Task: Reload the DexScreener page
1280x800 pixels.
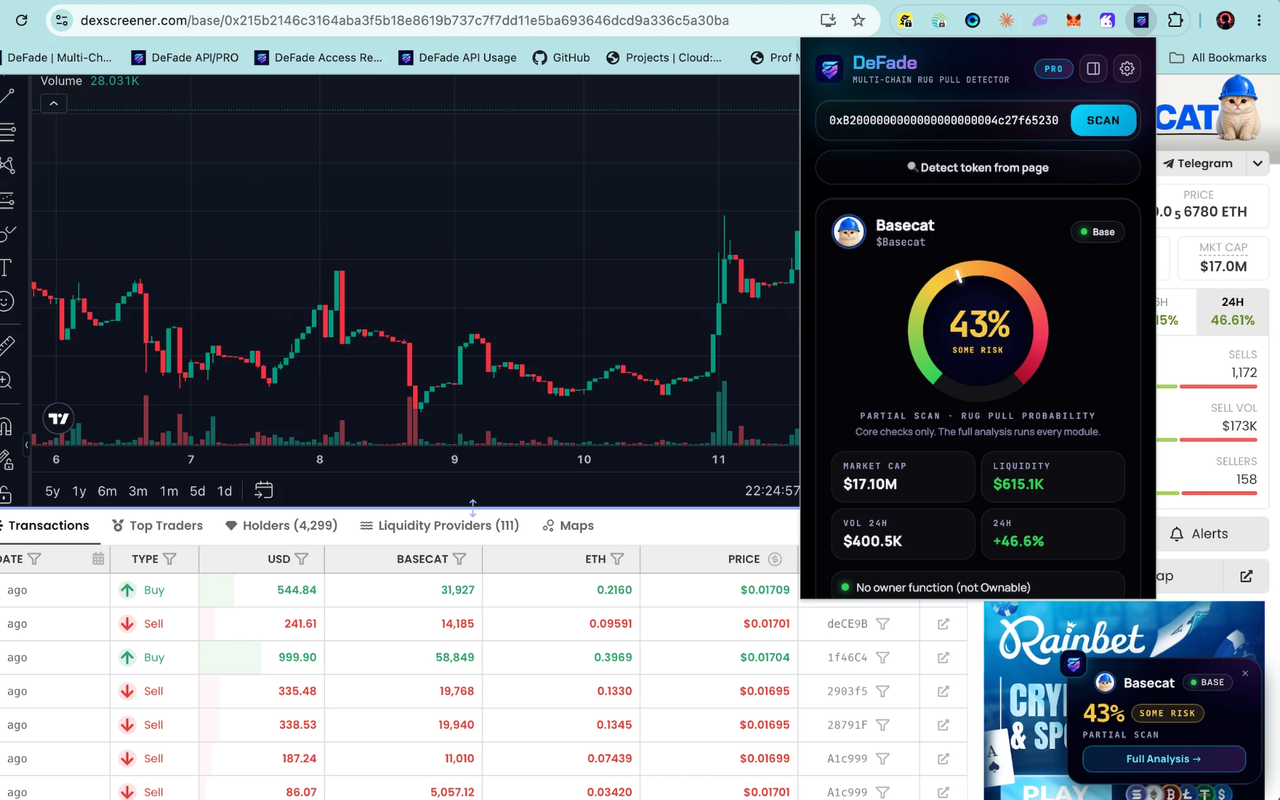Action: (x=21, y=20)
